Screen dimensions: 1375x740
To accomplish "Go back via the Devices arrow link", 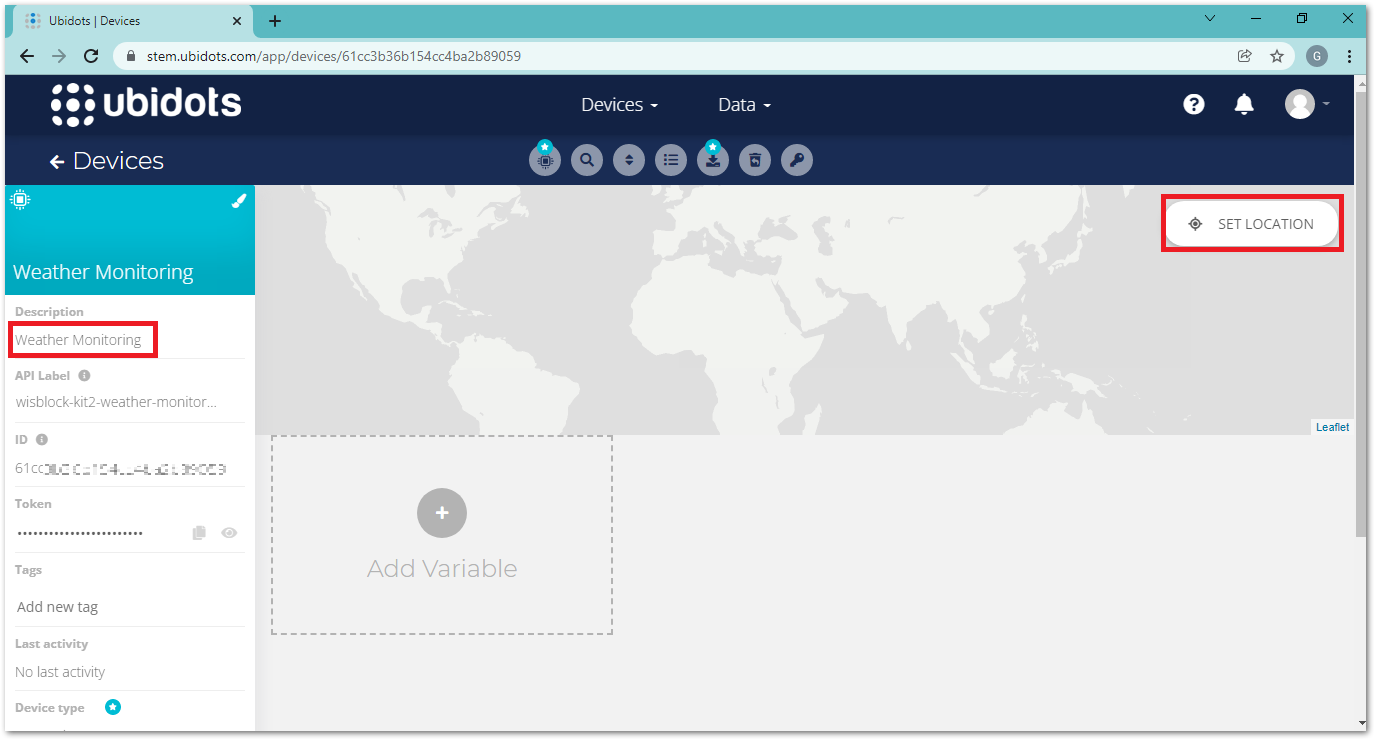I will [107, 161].
